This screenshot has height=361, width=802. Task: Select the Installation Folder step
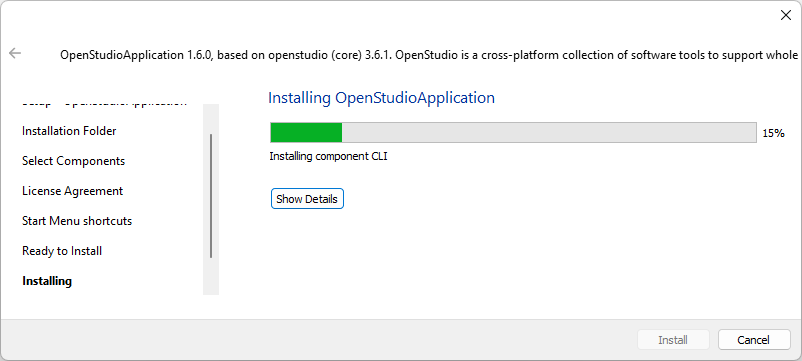(69, 131)
